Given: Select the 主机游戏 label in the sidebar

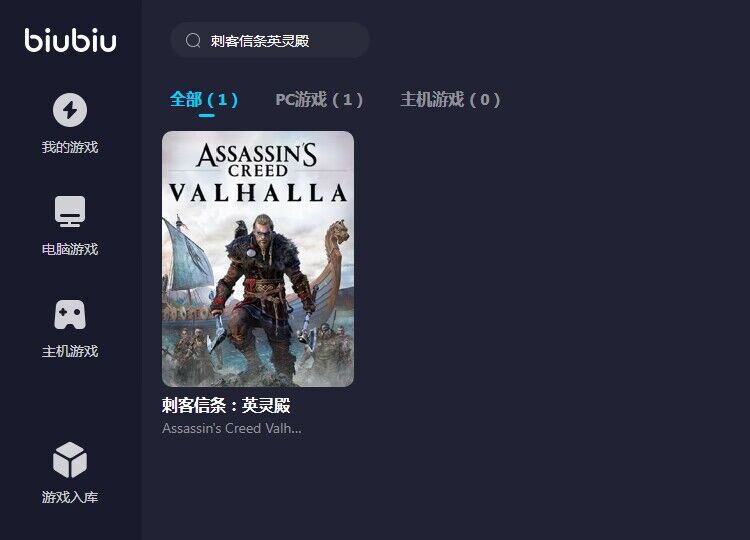Looking at the screenshot, I should pyautogui.click(x=70, y=352).
